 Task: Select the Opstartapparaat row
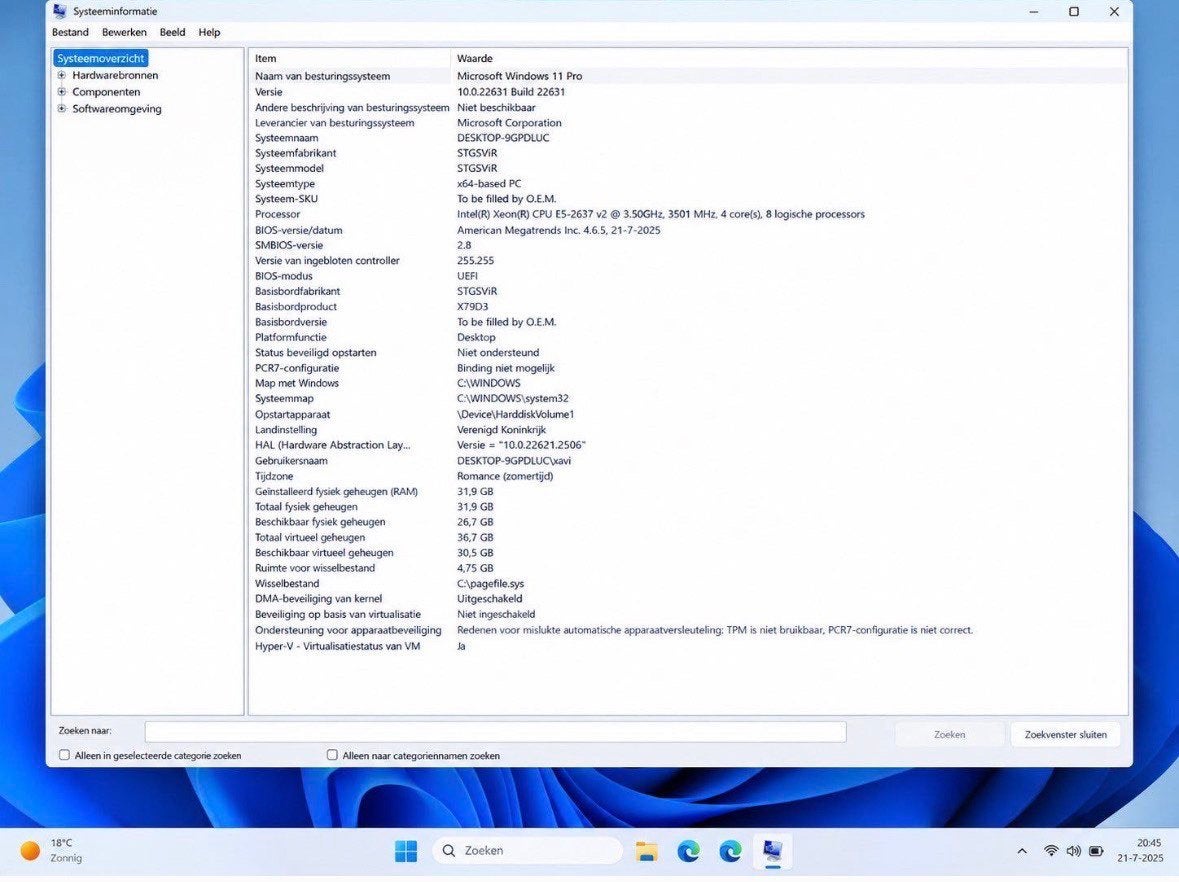tap(688, 414)
